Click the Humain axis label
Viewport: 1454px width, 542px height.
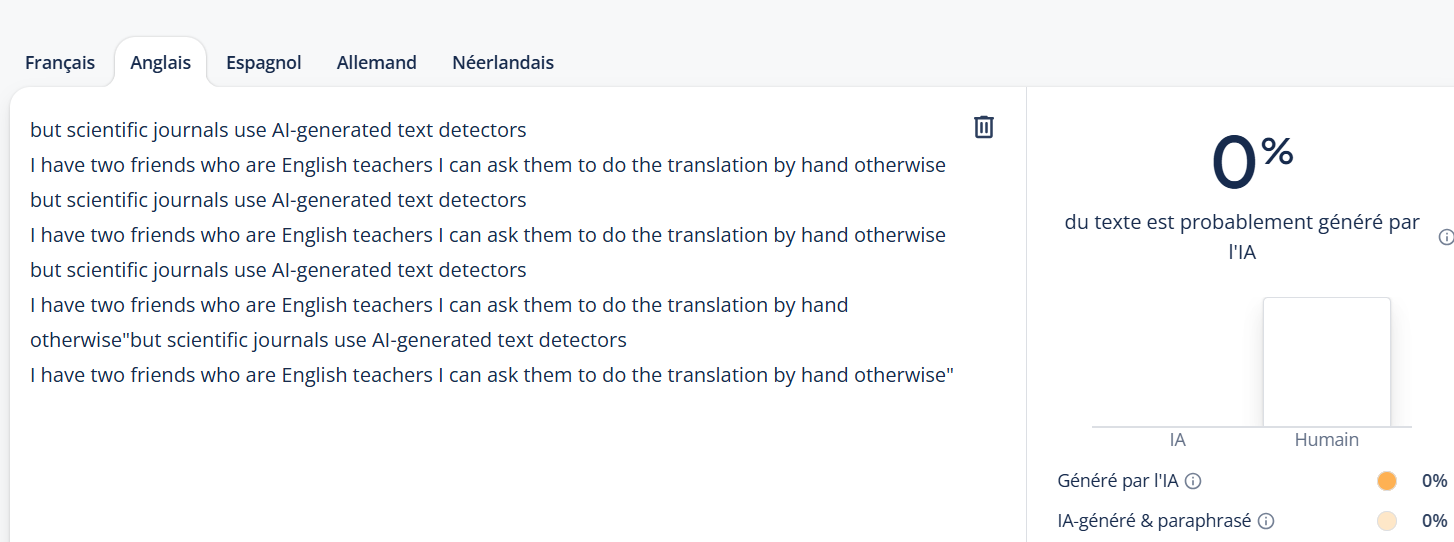1326,440
